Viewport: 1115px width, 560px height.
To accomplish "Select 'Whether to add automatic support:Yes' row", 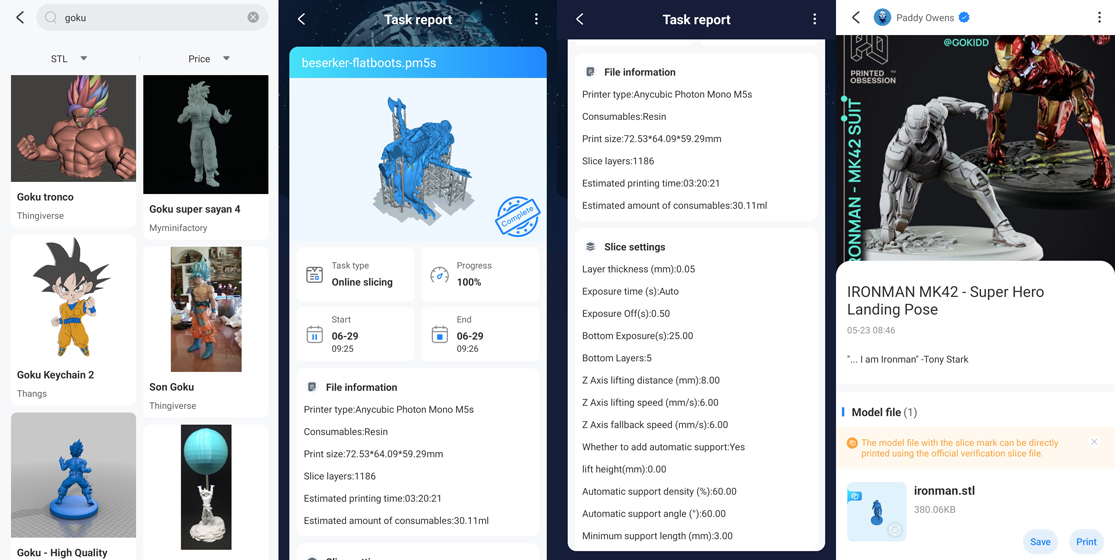I will pos(663,447).
